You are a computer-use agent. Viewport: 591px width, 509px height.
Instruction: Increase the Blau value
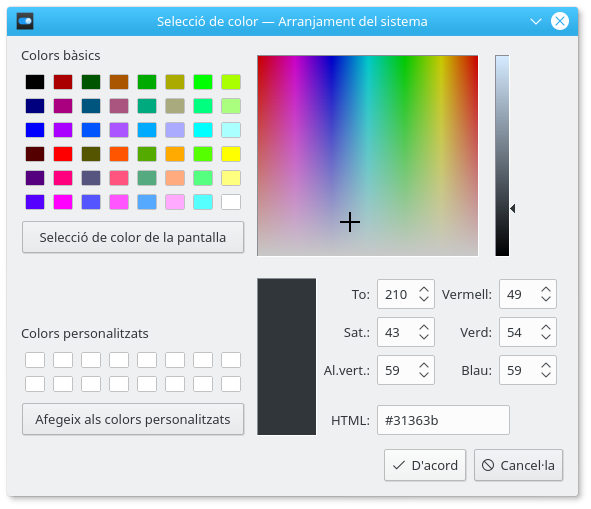click(x=546, y=366)
